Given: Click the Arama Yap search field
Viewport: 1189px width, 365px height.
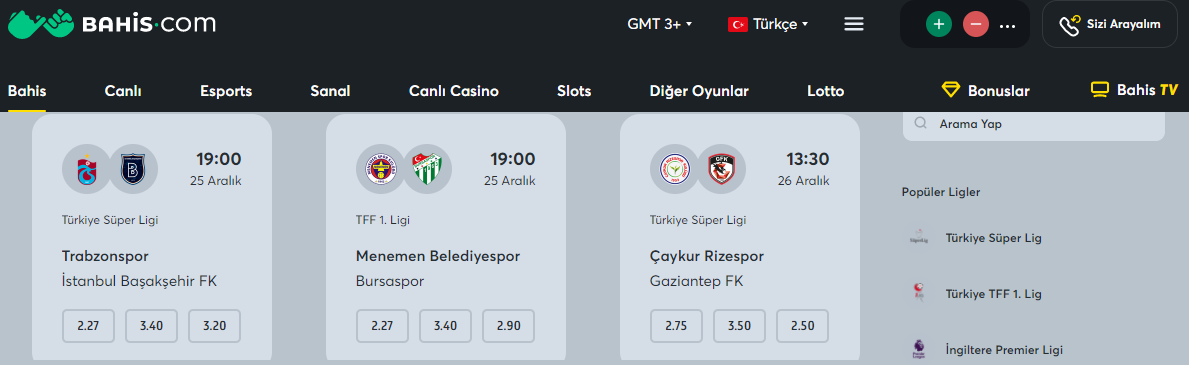Looking at the screenshot, I should [x=1034, y=124].
